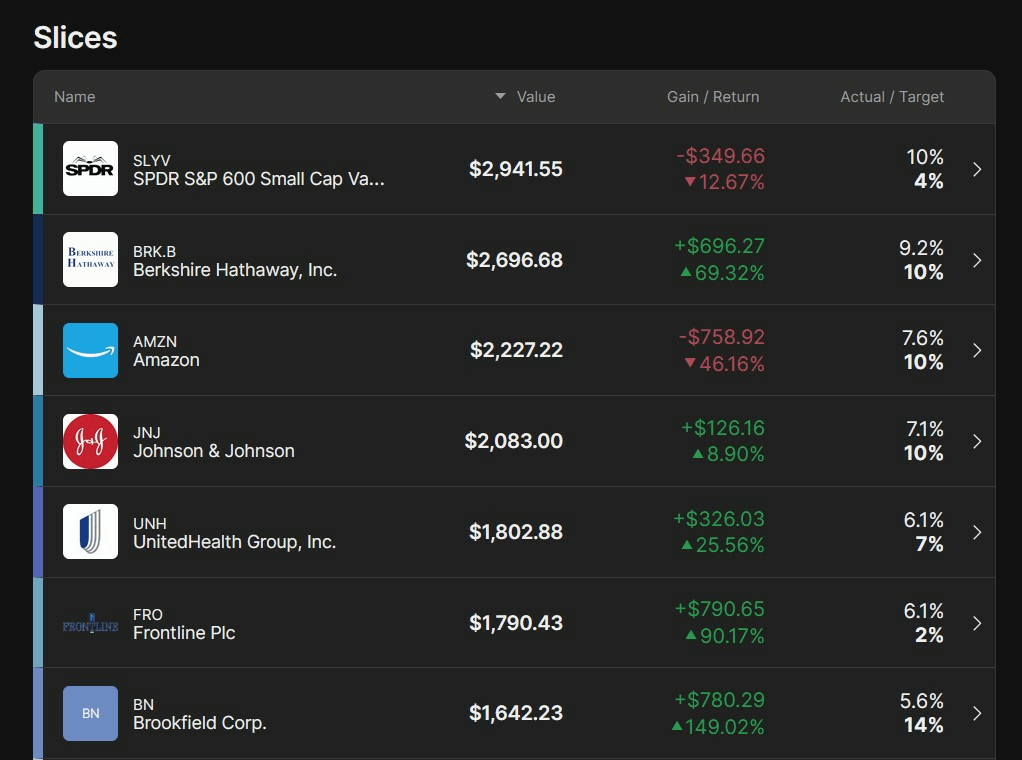Open FRO slice details via chevron
This screenshot has height=760, width=1022.
click(x=977, y=623)
